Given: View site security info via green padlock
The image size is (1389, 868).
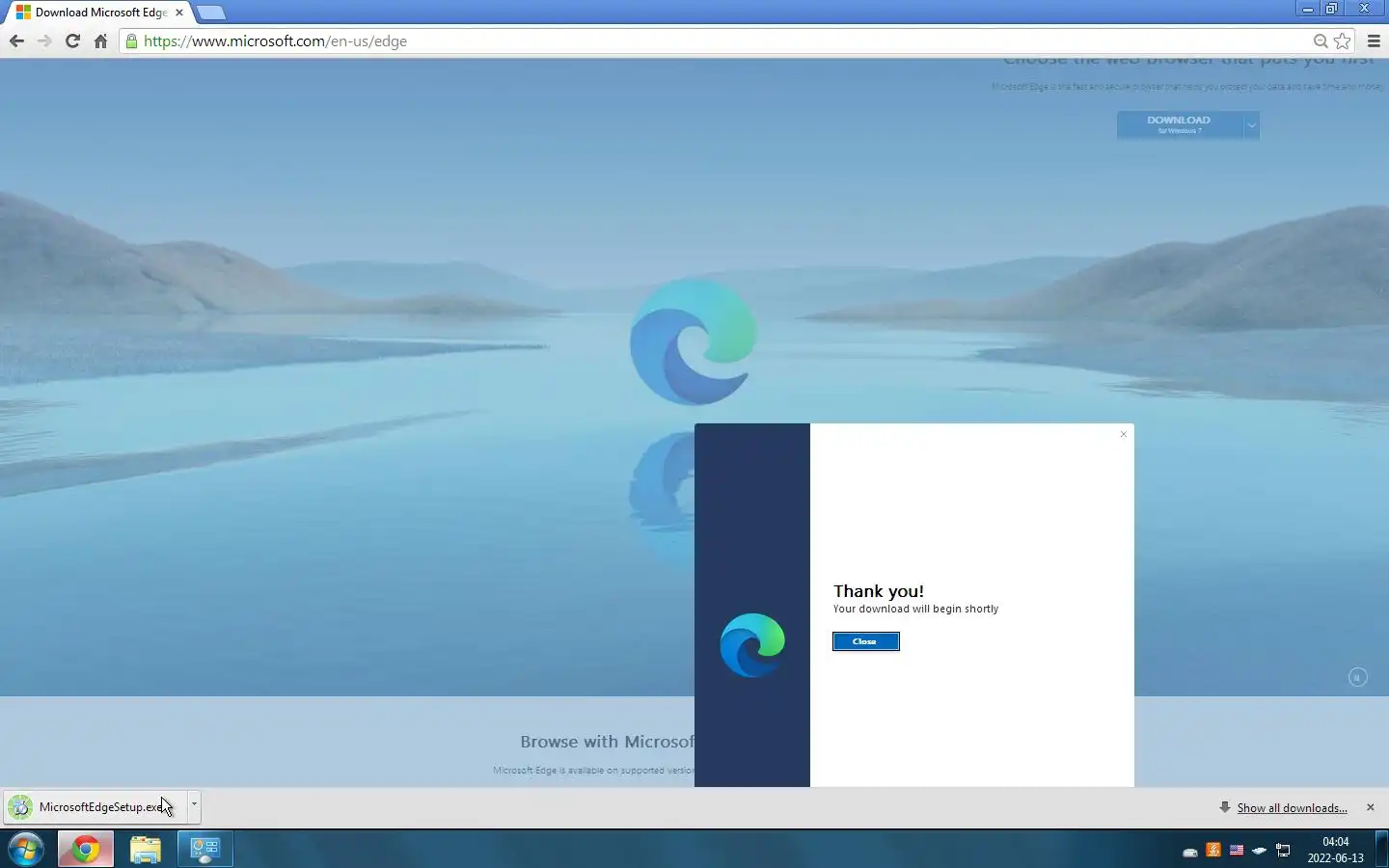Looking at the screenshot, I should 131,41.
